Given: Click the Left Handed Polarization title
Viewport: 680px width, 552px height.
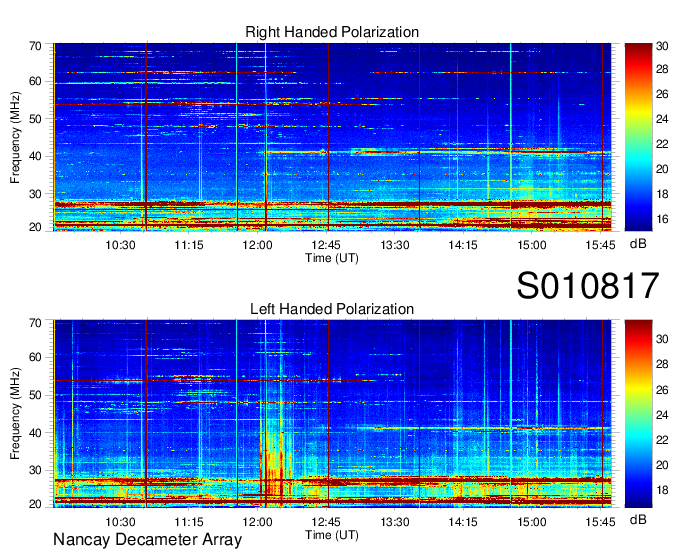Looking at the screenshot, I should tap(332, 309).
